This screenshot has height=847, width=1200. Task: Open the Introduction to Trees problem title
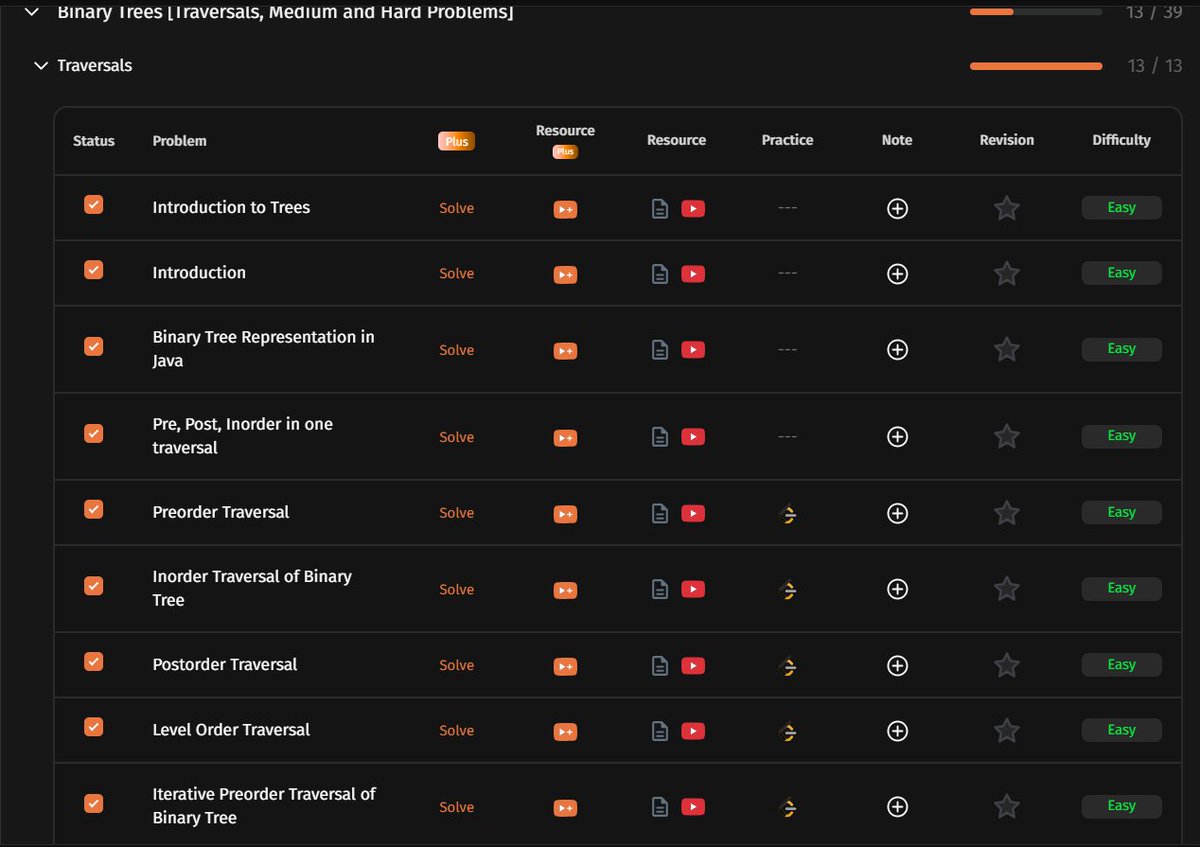click(231, 207)
